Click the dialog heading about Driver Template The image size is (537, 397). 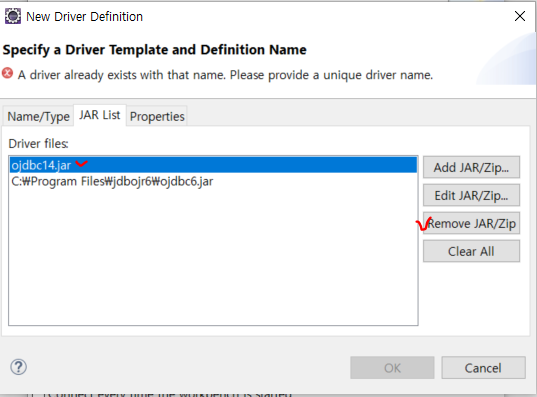point(154,50)
